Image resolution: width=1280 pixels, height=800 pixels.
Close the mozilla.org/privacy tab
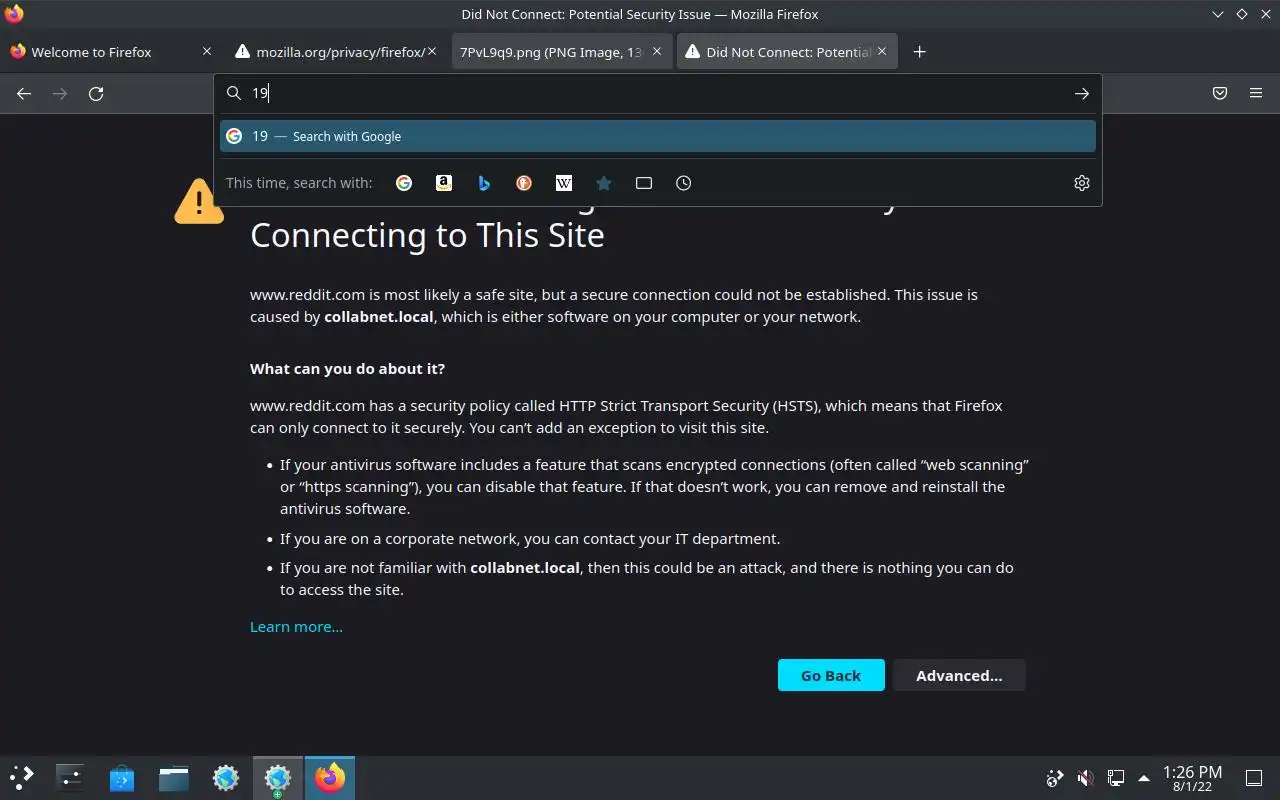tap(432, 51)
